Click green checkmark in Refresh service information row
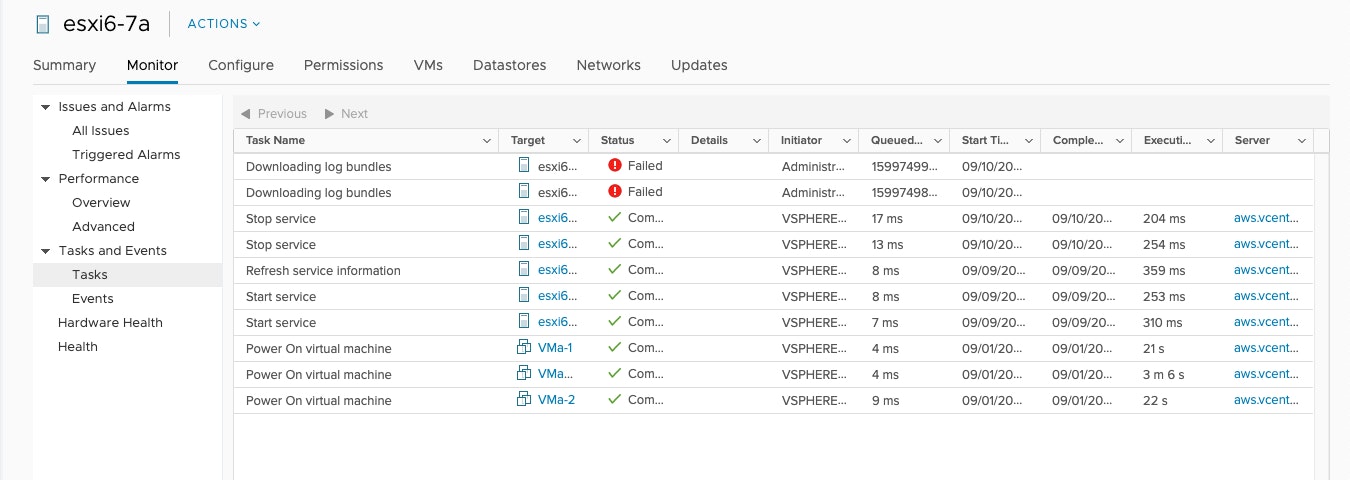The image size is (1350, 480). coord(615,270)
